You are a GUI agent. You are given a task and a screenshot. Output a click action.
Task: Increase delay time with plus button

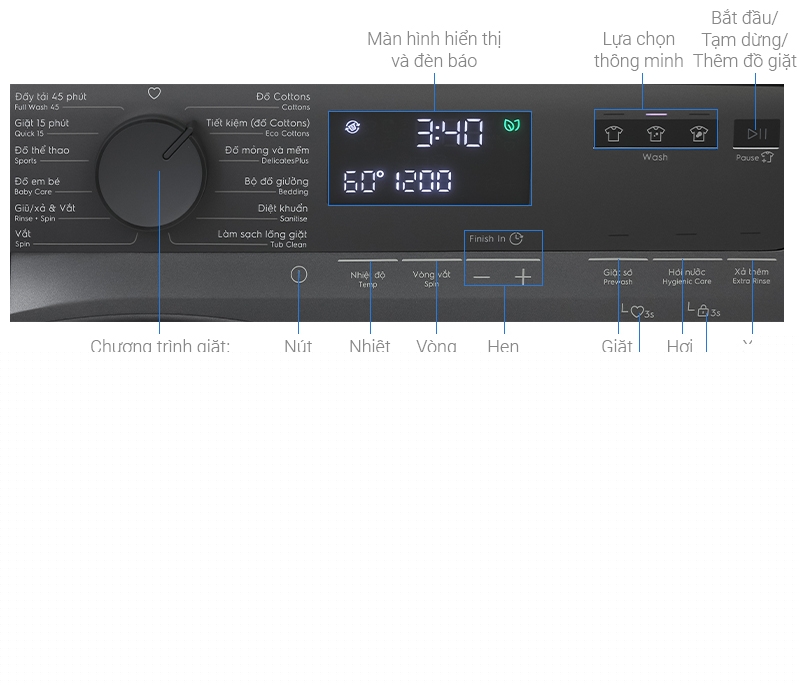[523, 277]
